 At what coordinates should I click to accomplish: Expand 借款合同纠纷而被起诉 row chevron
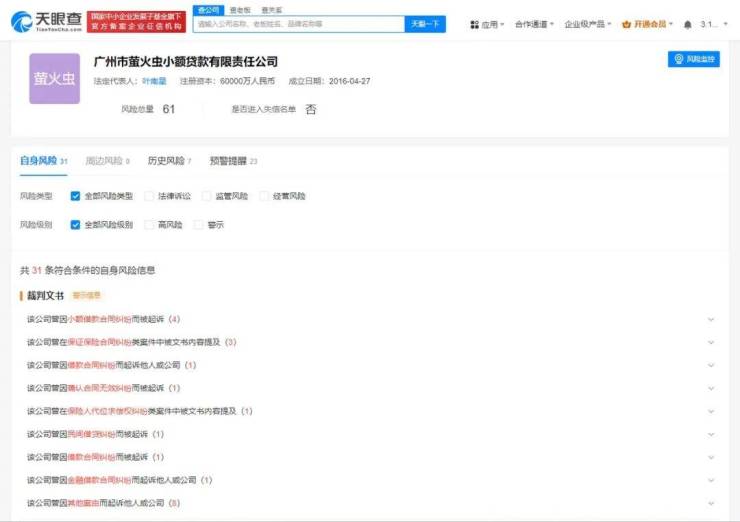pos(711,457)
